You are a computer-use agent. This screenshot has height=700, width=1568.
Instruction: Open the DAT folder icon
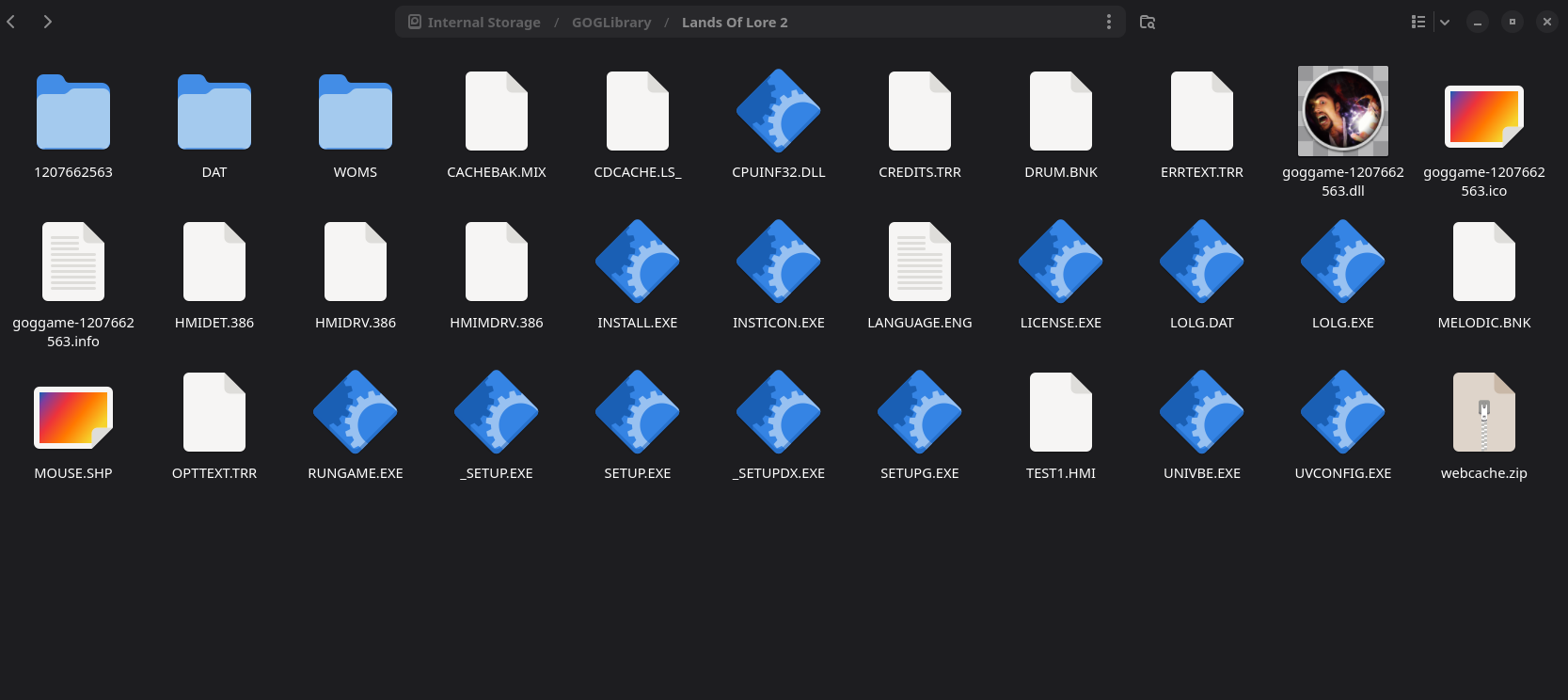214,111
